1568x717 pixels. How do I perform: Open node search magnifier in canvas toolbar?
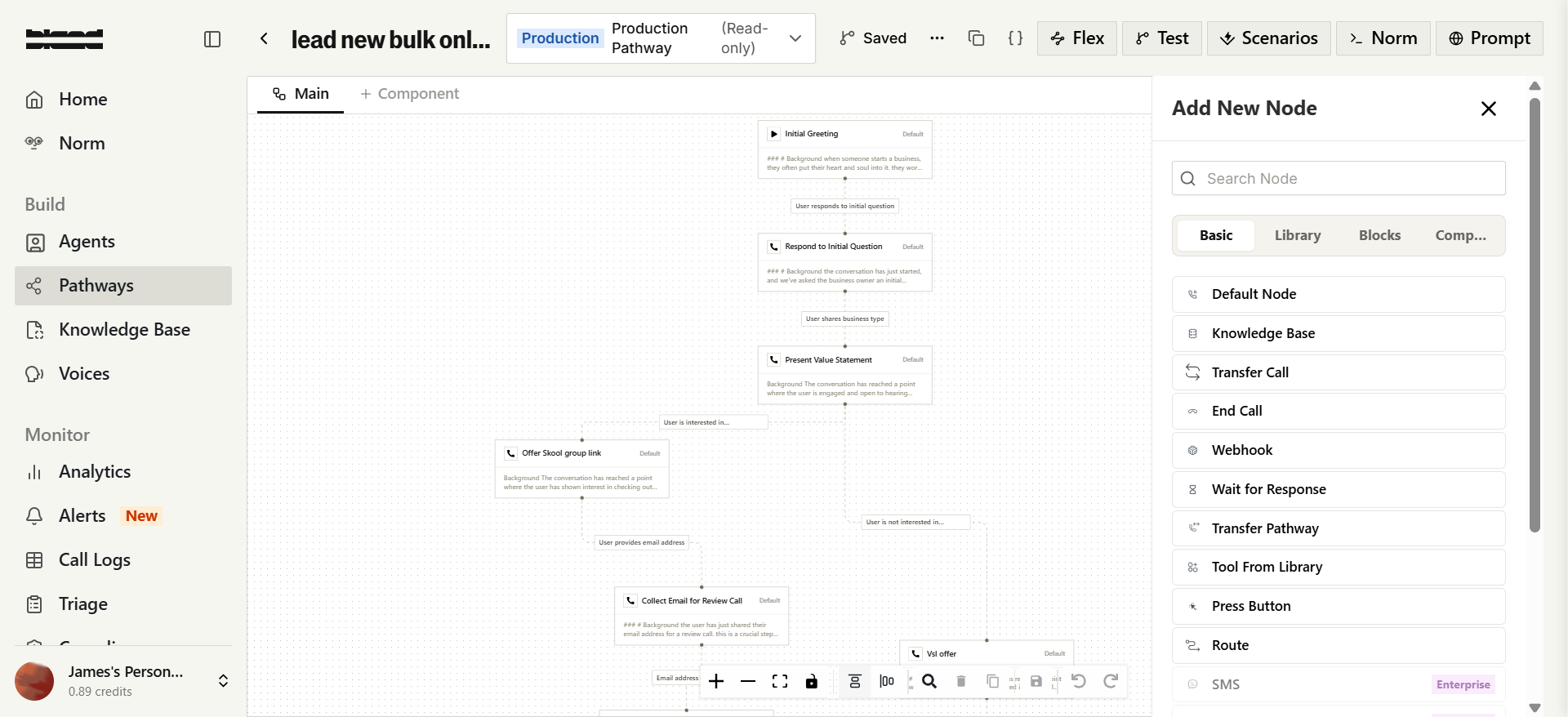coord(929,681)
